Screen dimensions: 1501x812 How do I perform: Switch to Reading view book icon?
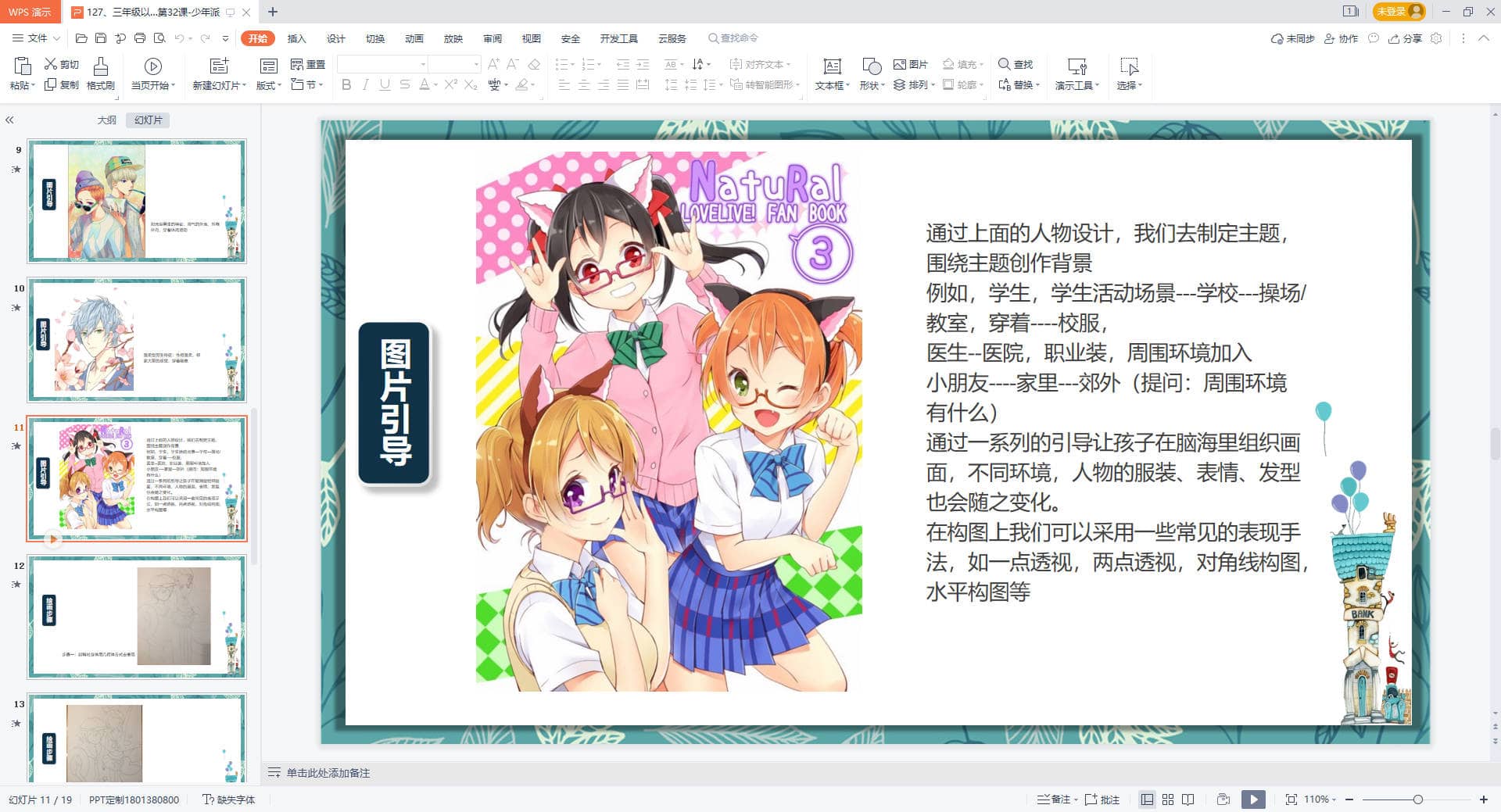(x=1188, y=799)
